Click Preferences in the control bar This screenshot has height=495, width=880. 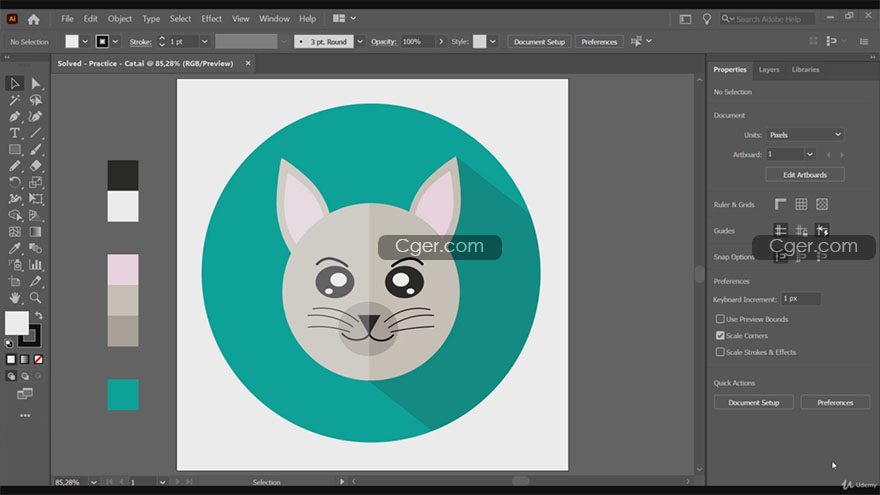tap(599, 42)
